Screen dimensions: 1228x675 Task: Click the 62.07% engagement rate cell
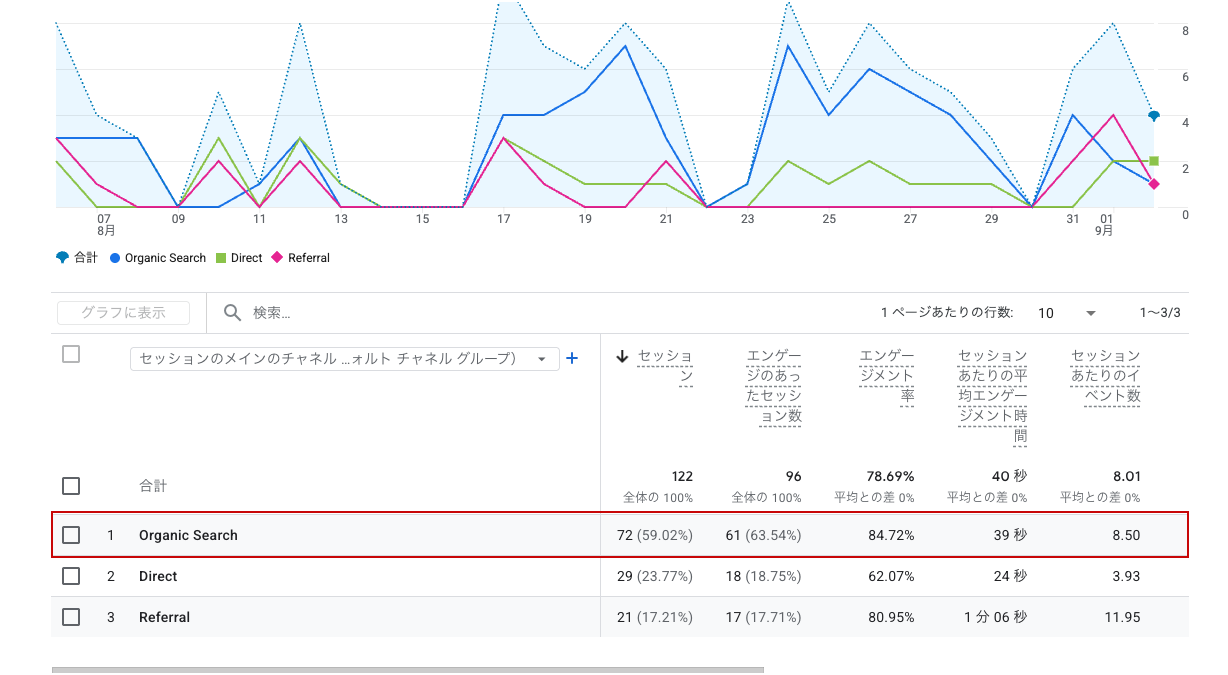coord(892,576)
